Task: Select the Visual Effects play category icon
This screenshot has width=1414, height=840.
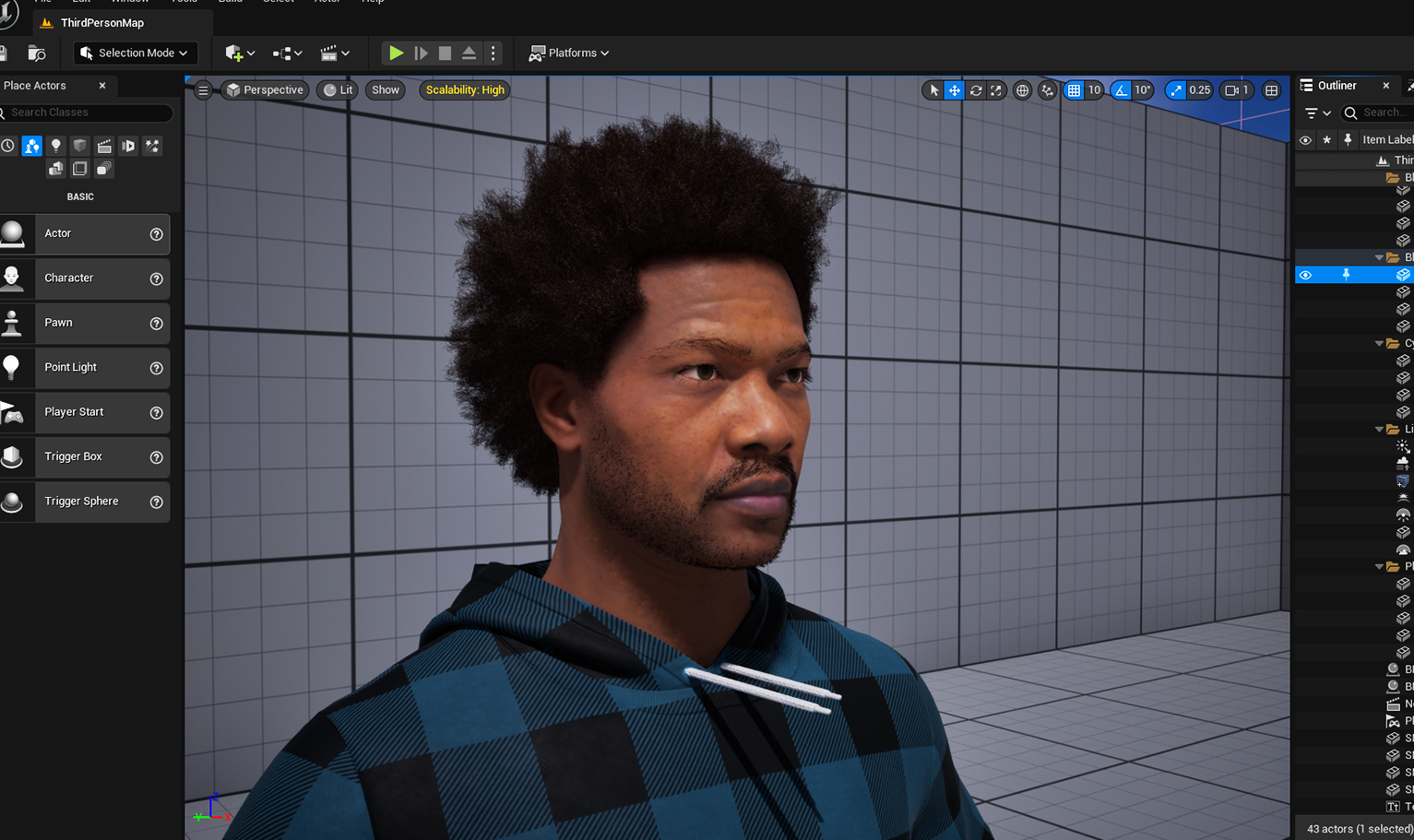Action: tap(128, 146)
